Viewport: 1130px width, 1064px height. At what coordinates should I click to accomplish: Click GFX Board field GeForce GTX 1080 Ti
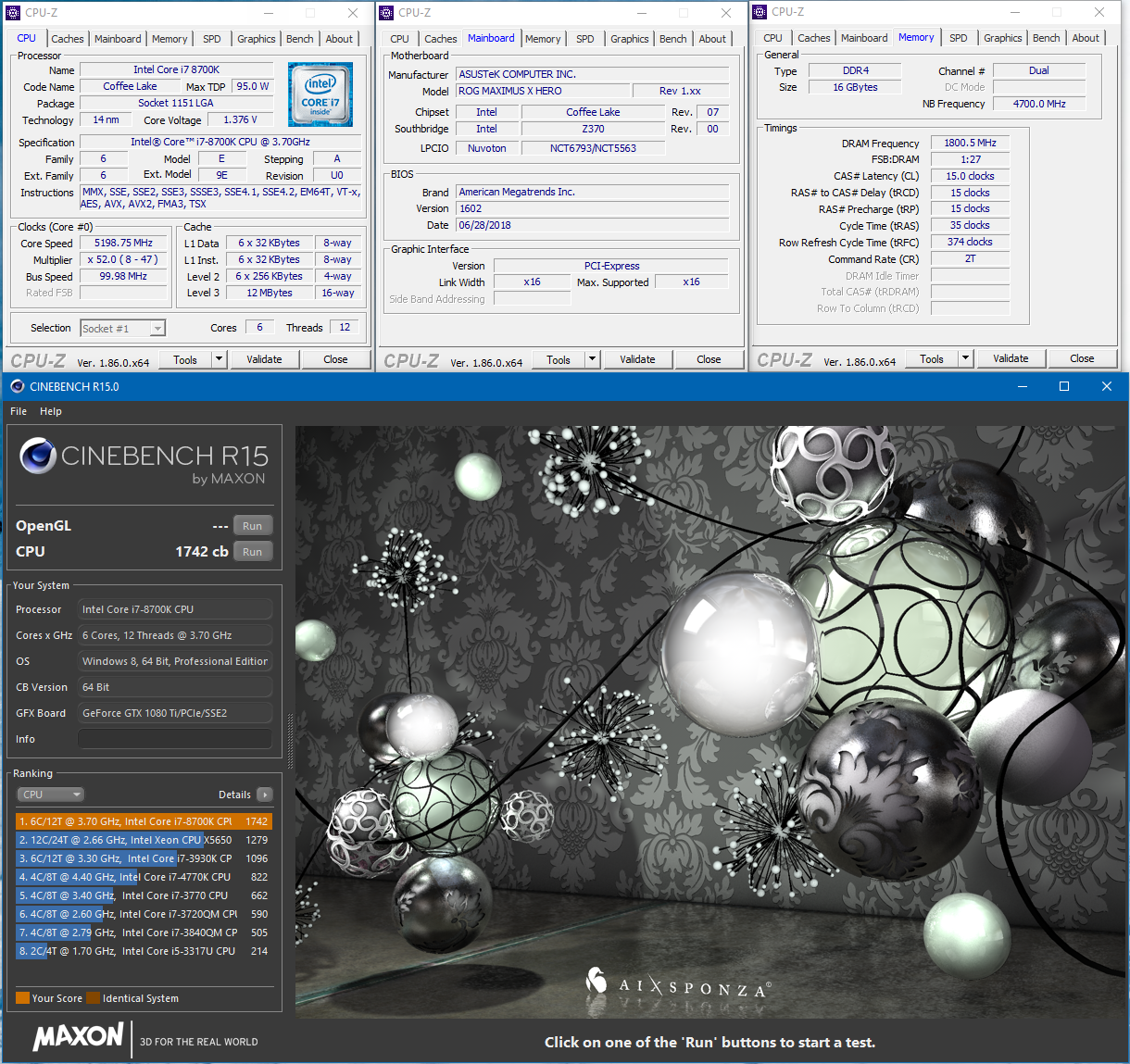[x=175, y=713]
